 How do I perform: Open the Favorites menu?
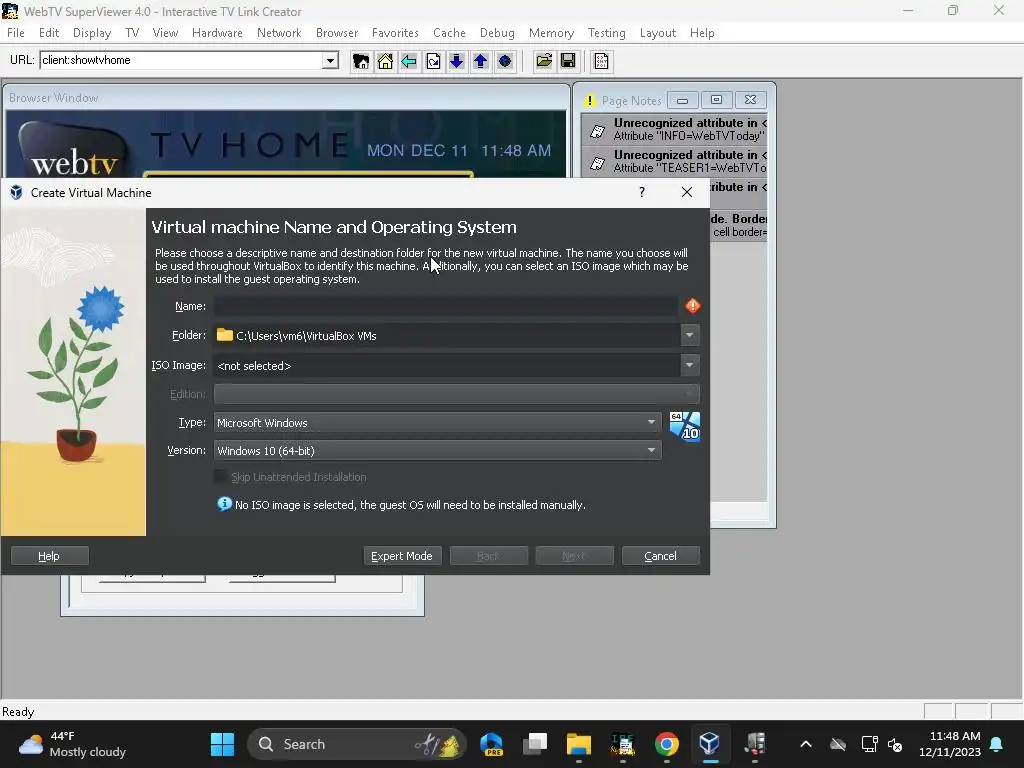click(395, 33)
